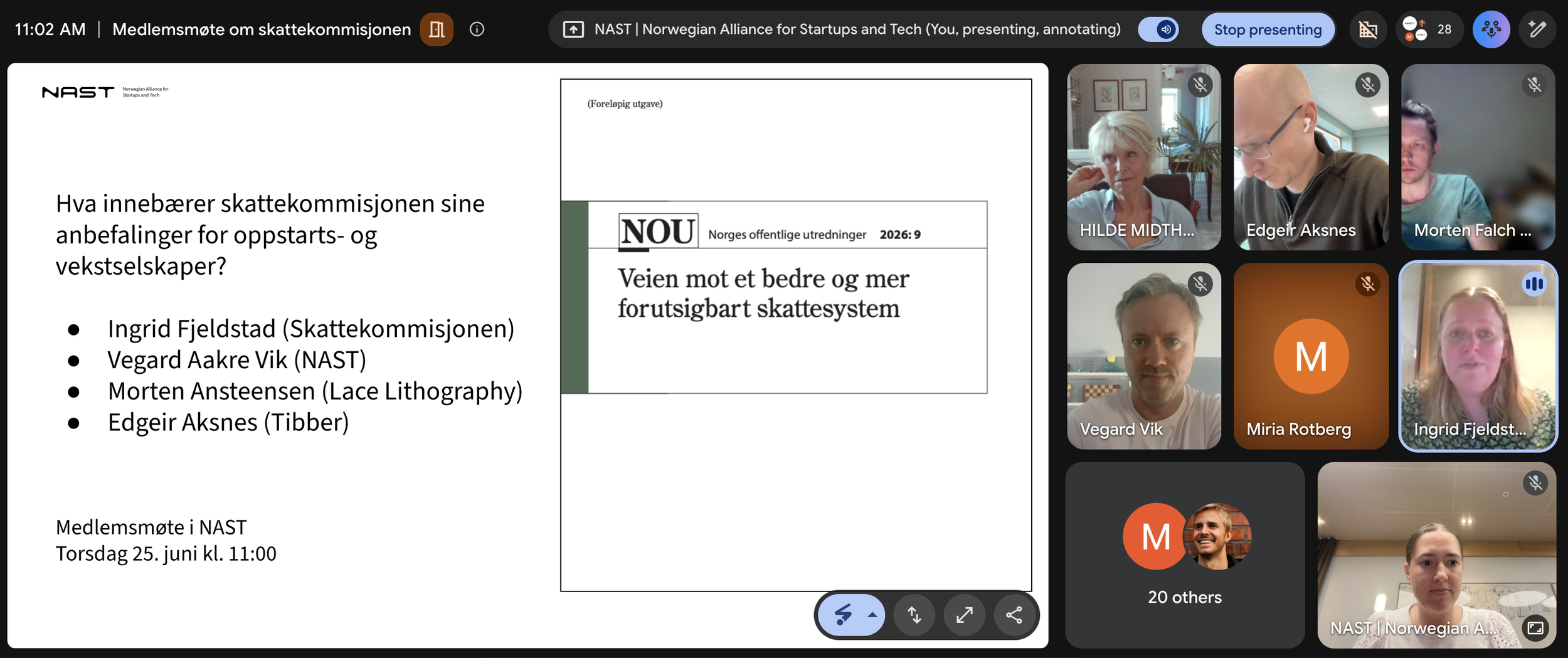
Task: Click the bullet 'Morten Ansteensen (Lace Lithography)'
Action: click(315, 391)
